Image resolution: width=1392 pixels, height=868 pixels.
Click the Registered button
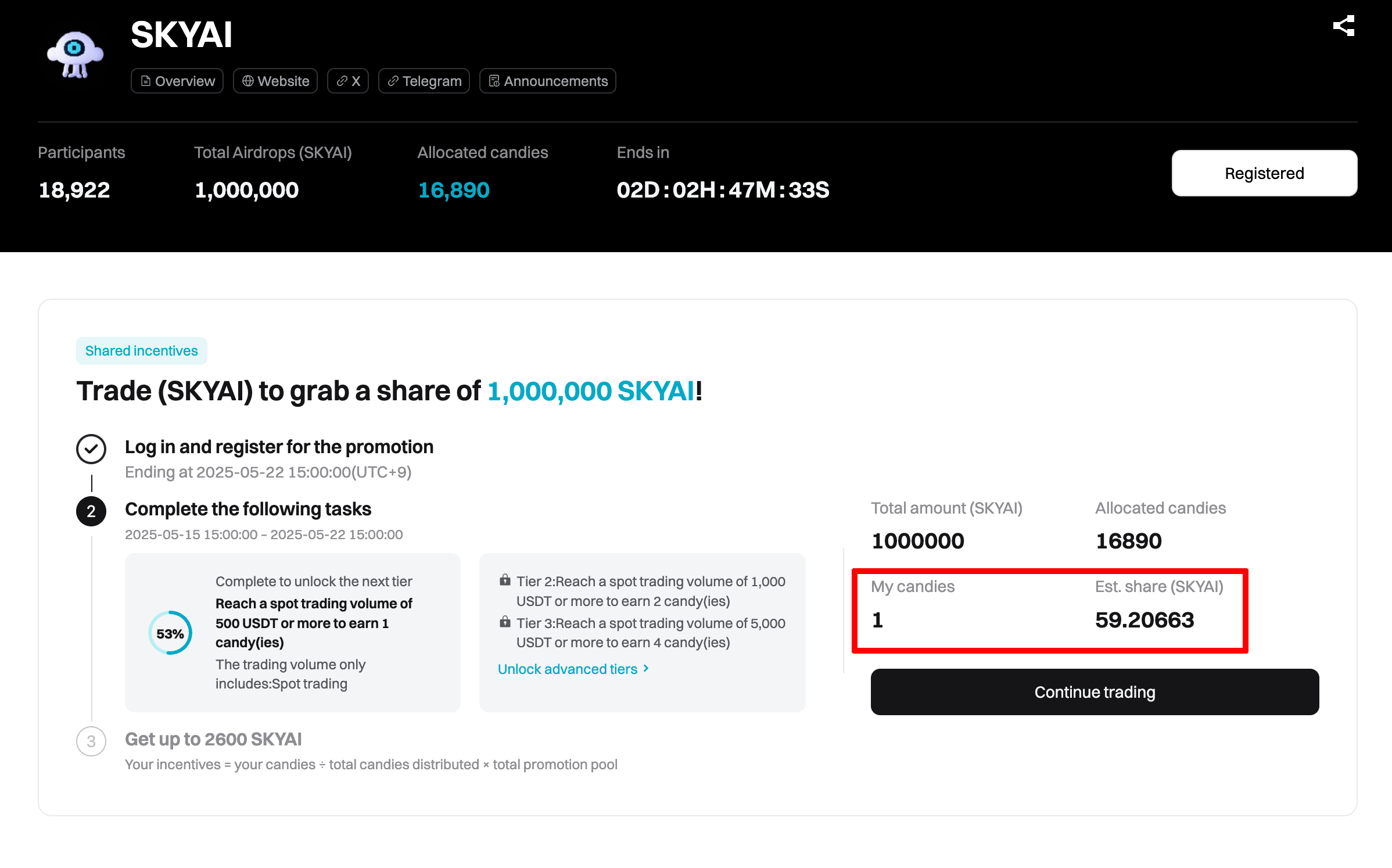tap(1264, 173)
